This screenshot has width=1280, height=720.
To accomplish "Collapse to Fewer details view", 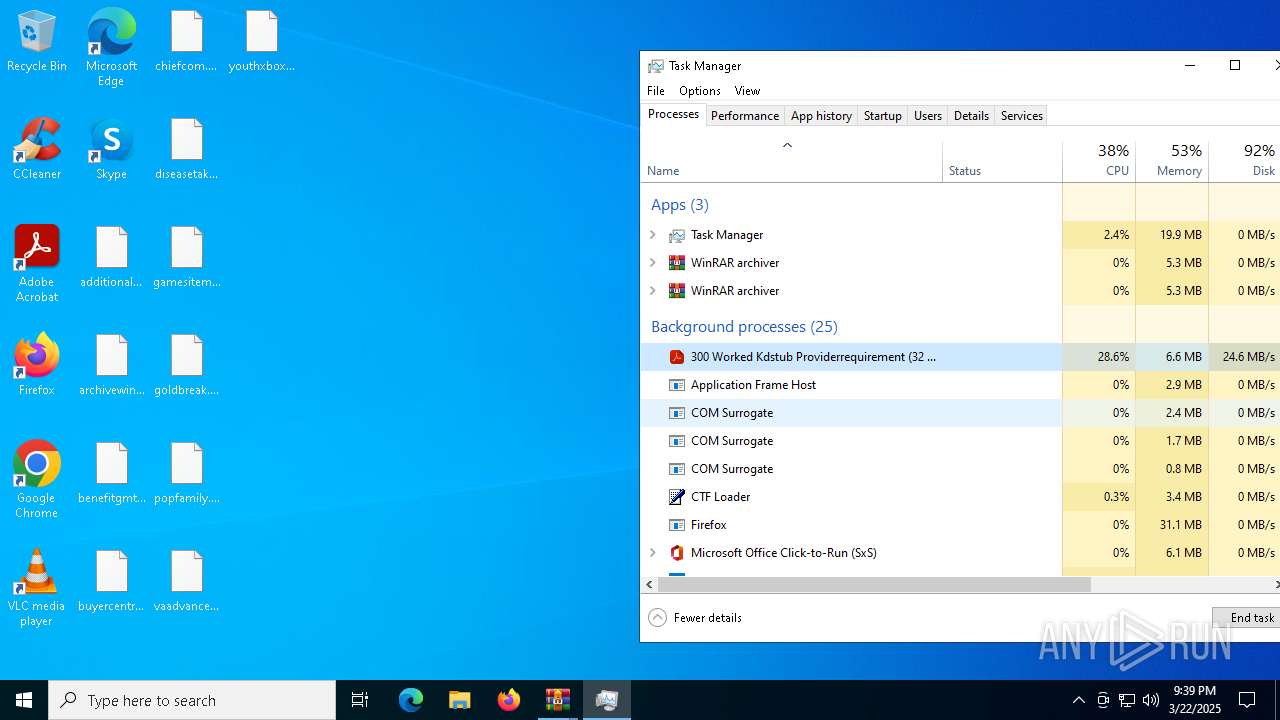I will pos(696,618).
